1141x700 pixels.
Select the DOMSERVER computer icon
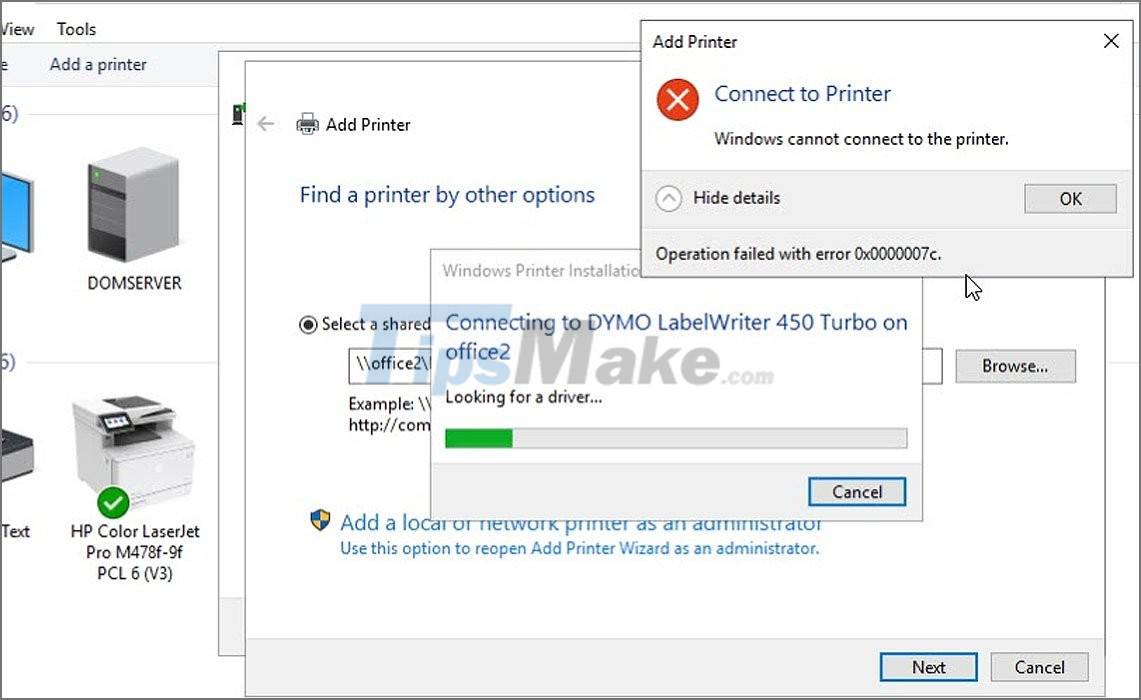pyautogui.click(x=133, y=205)
